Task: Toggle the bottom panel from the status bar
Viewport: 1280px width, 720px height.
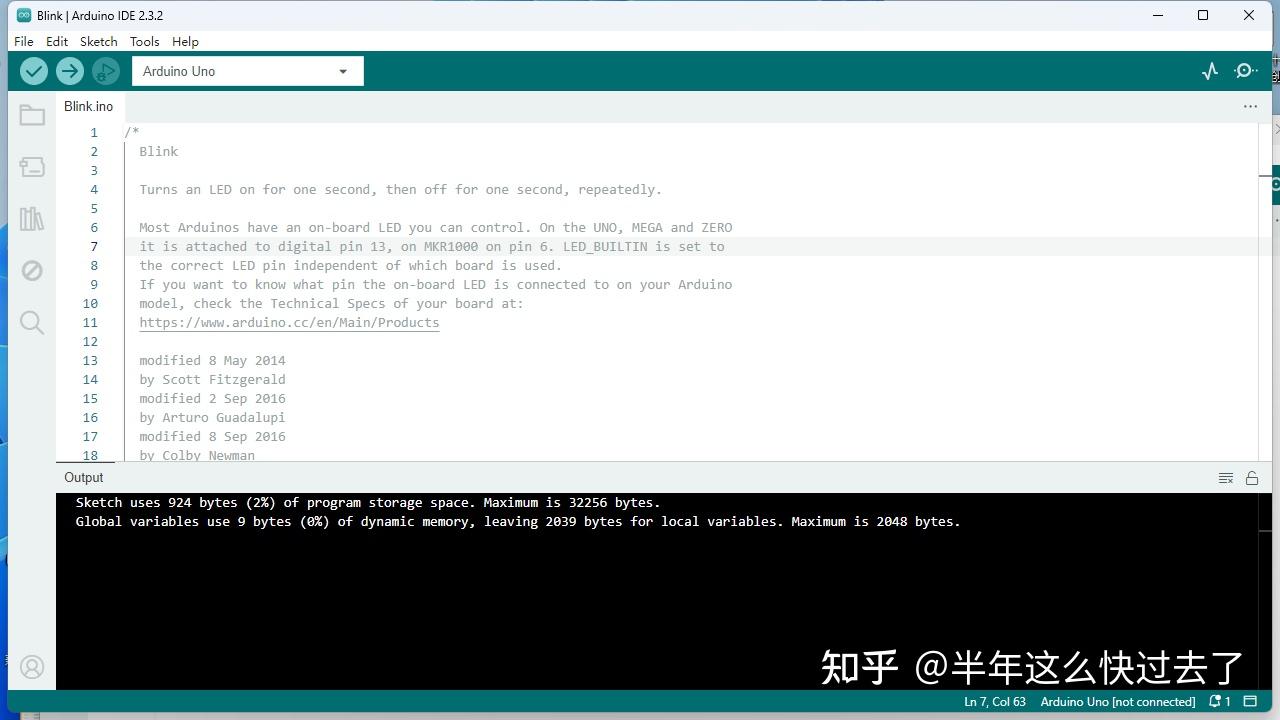Action: (x=1251, y=701)
